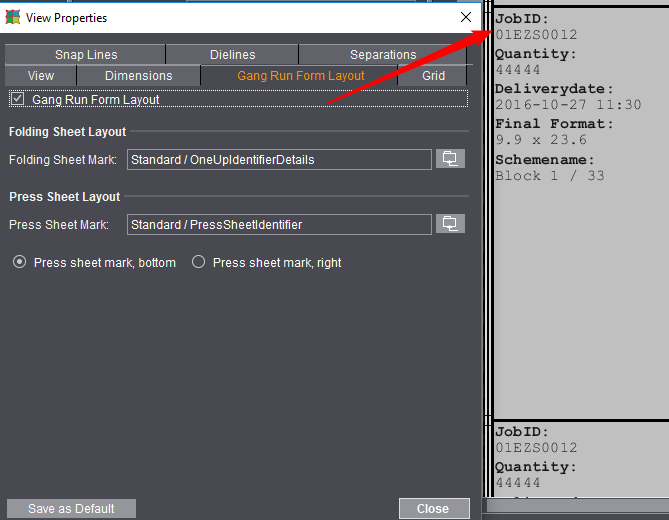This screenshot has height=520, width=669.
Task: Click the 'Block 1 / 33' schemename text
Action: pyautogui.click(x=550, y=176)
